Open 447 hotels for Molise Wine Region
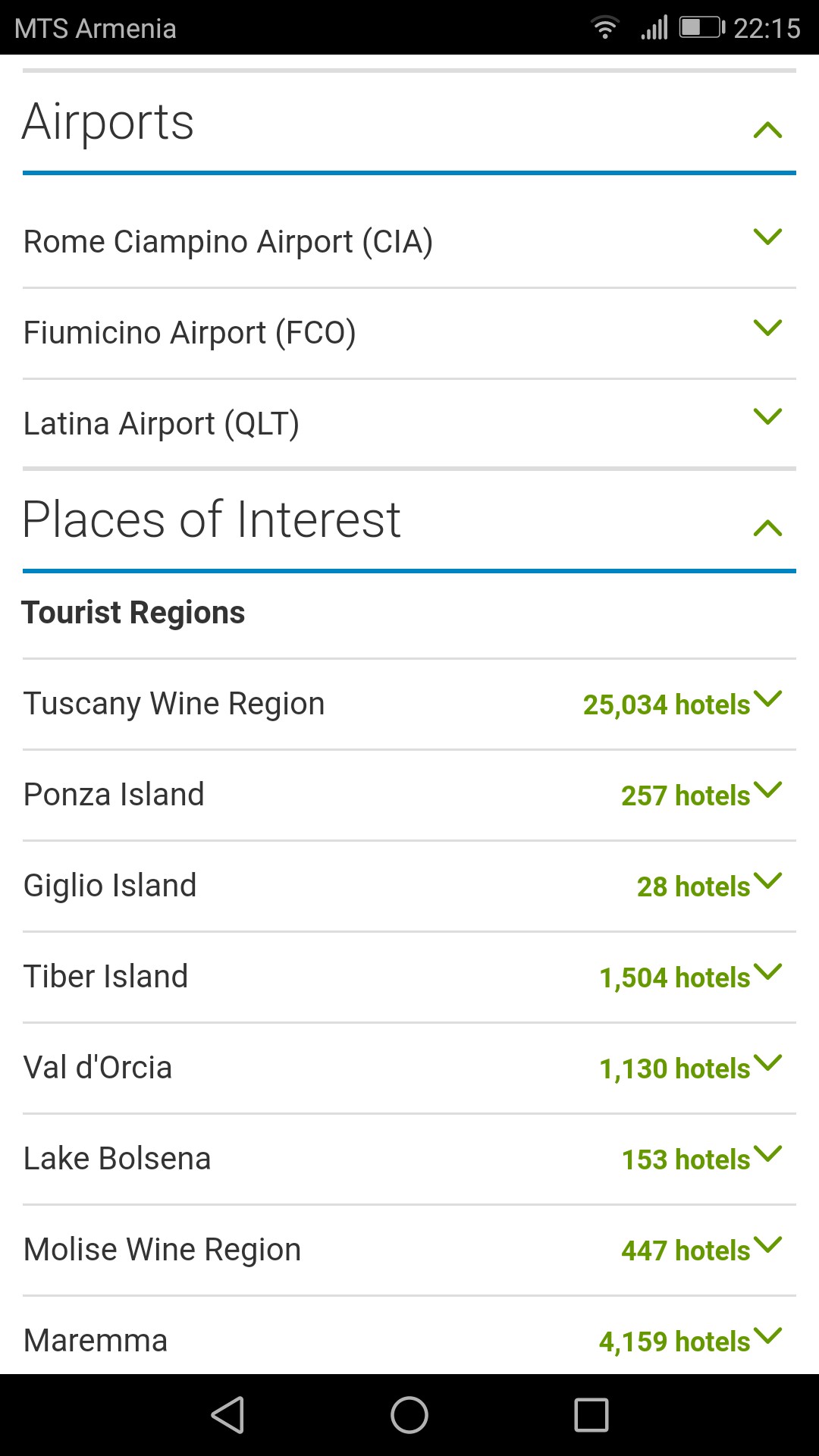Screen dimensions: 819x1456 (686, 1250)
